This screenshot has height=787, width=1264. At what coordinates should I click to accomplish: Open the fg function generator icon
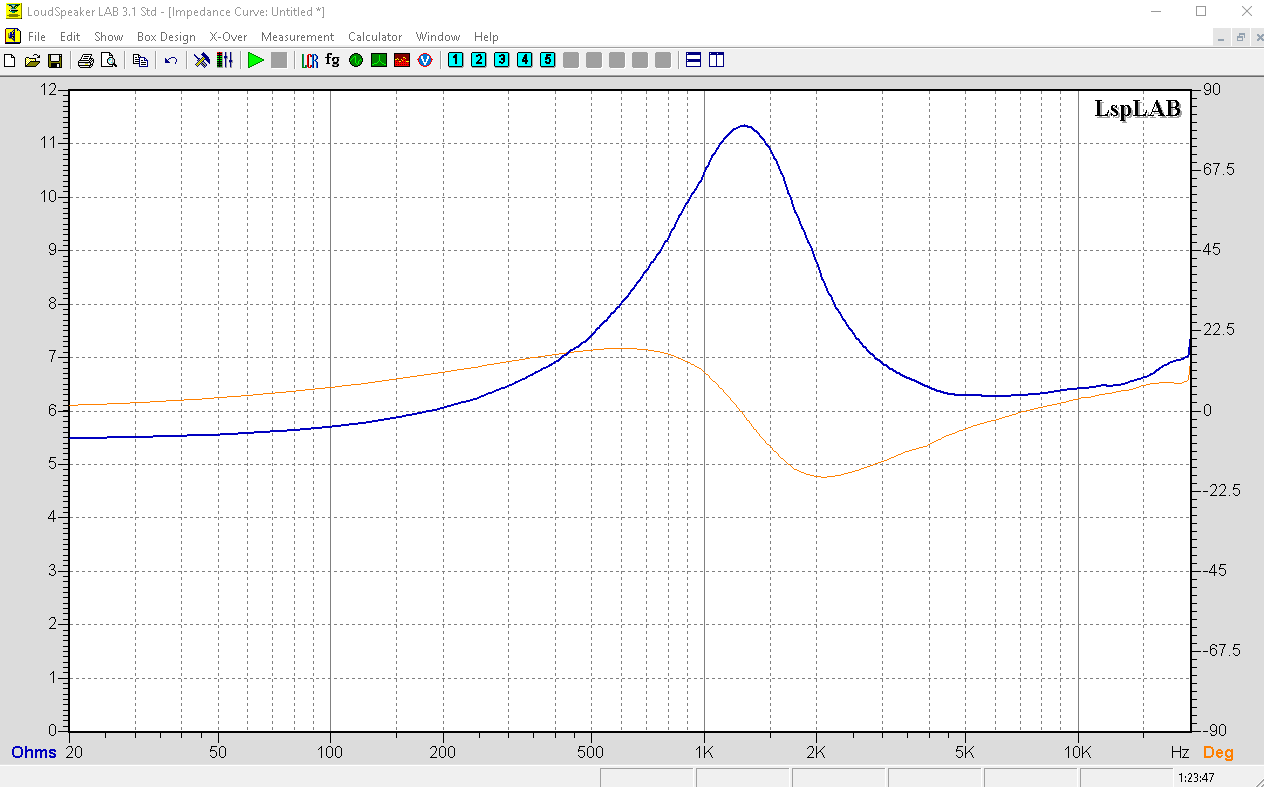333,60
